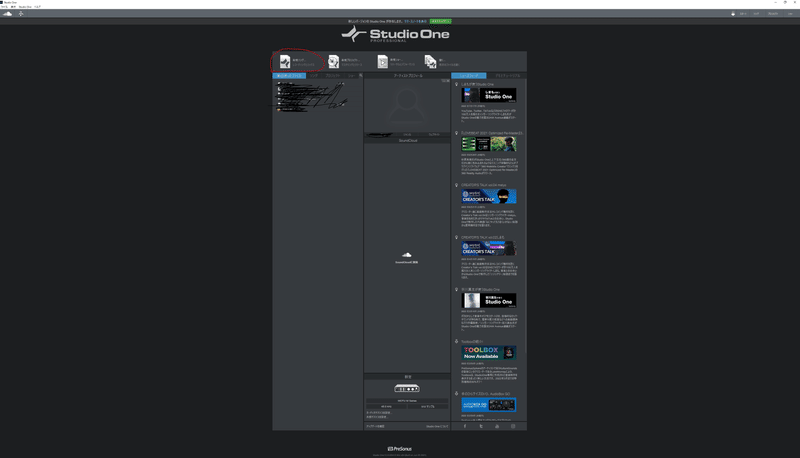Click the FLOWBEAT 2021 Optimized Re-Master headline

[x=492, y=133]
